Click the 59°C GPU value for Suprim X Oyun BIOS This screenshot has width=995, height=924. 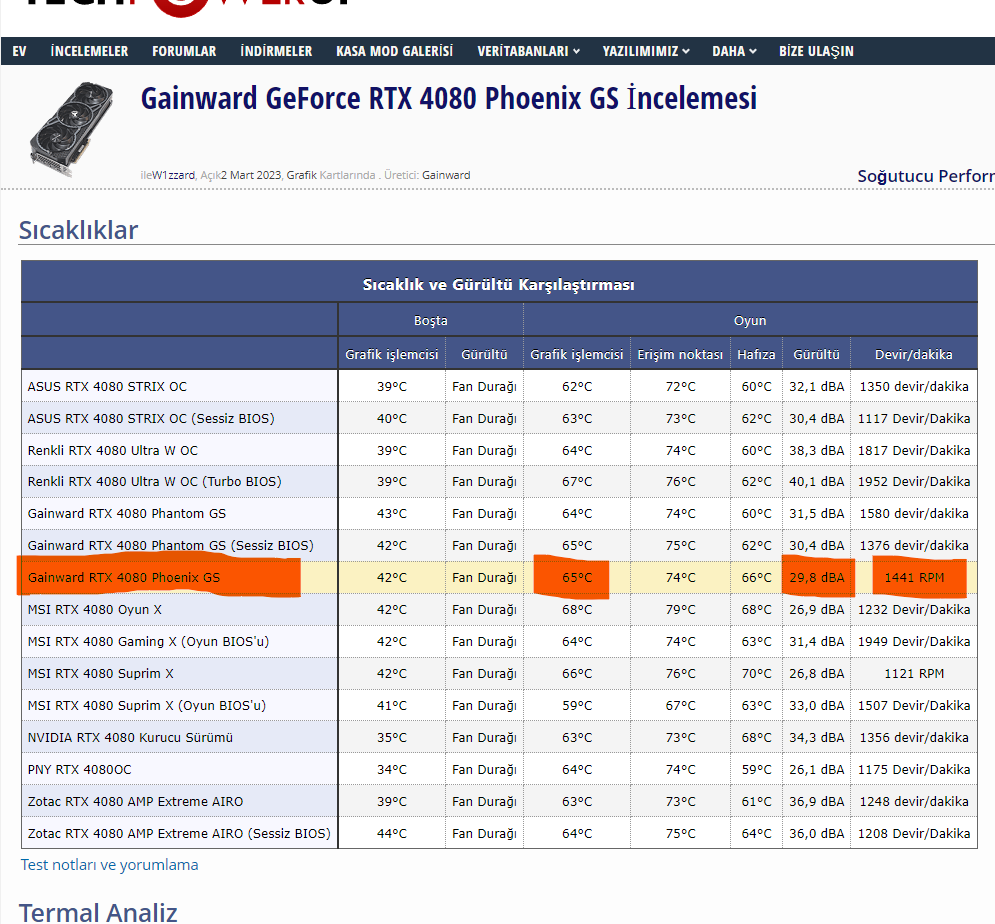click(577, 706)
